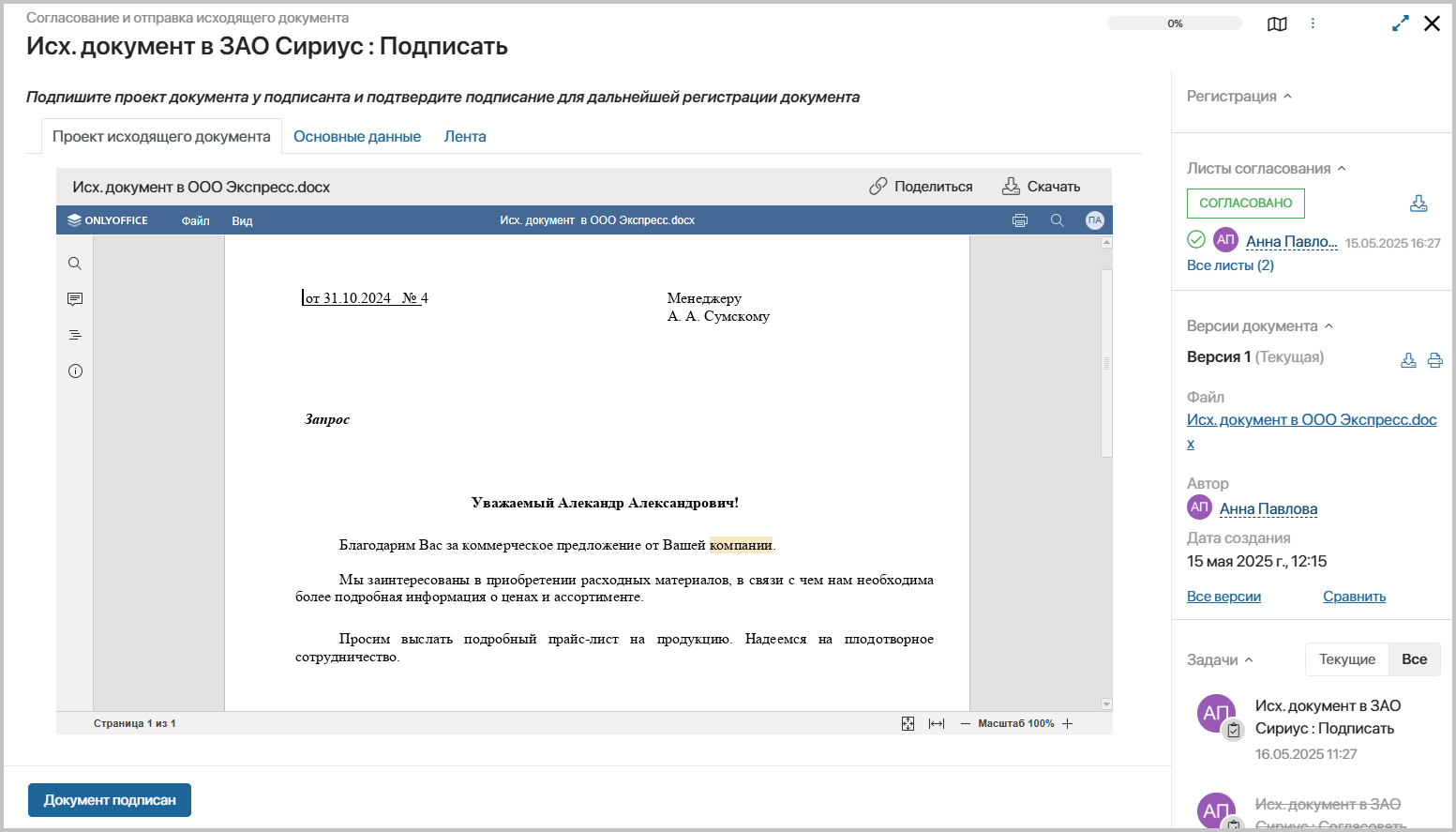Click the 0% progress bar

(1175, 23)
